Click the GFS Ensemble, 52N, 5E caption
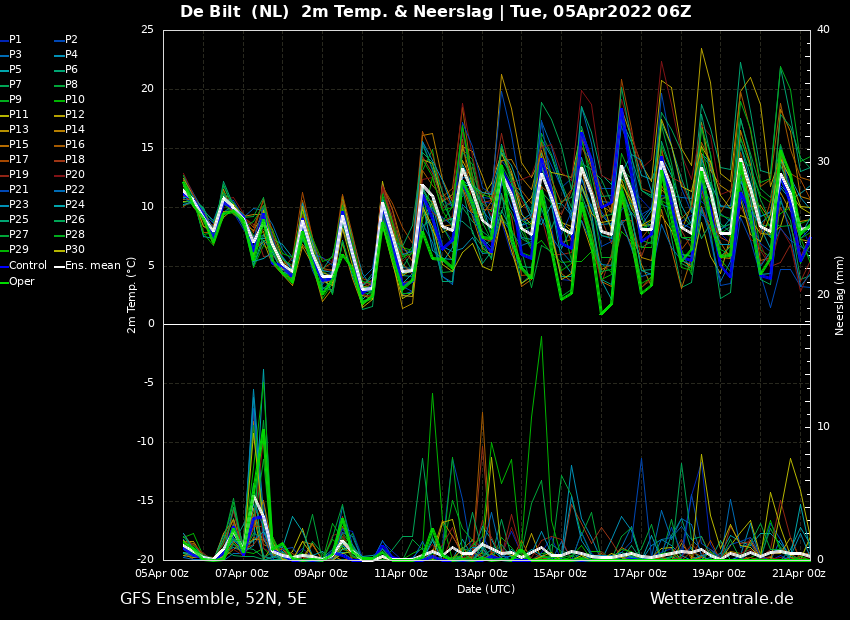The width and height of the screenshot is (850, 620). click(x=214, y=599)
